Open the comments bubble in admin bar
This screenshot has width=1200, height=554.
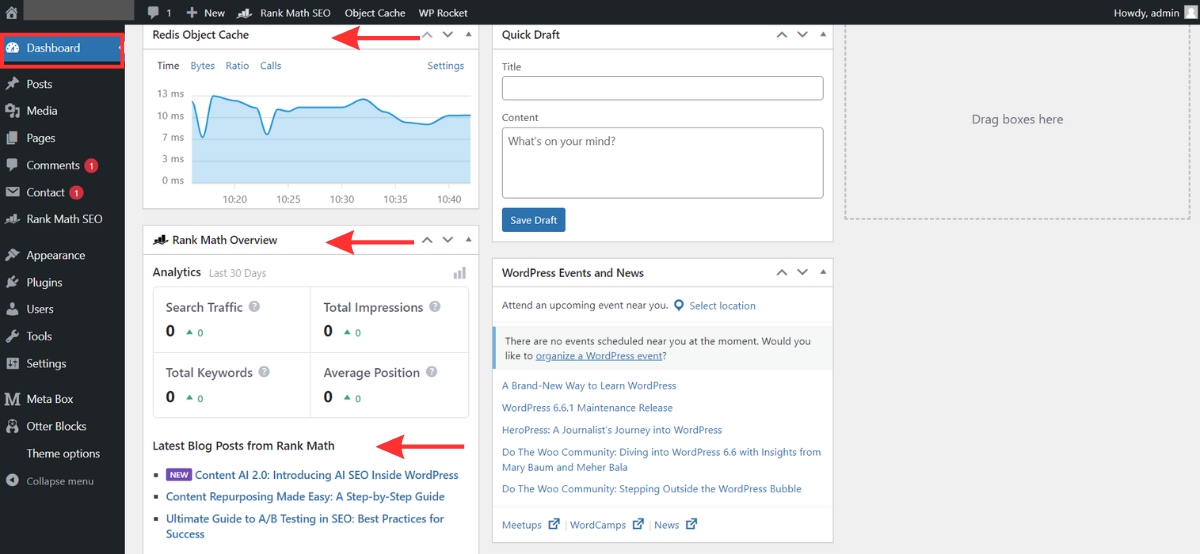[159, 12]
